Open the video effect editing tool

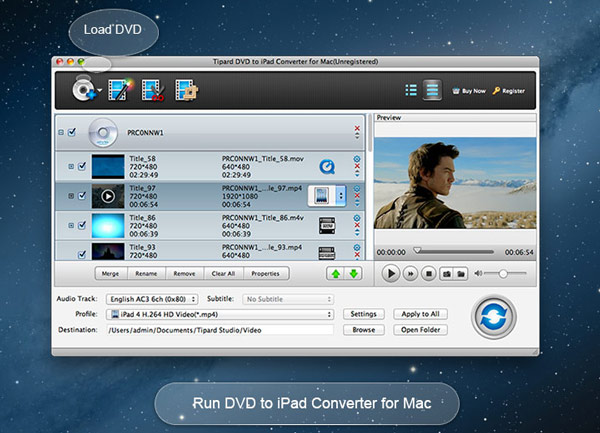[x=121, y=91]
